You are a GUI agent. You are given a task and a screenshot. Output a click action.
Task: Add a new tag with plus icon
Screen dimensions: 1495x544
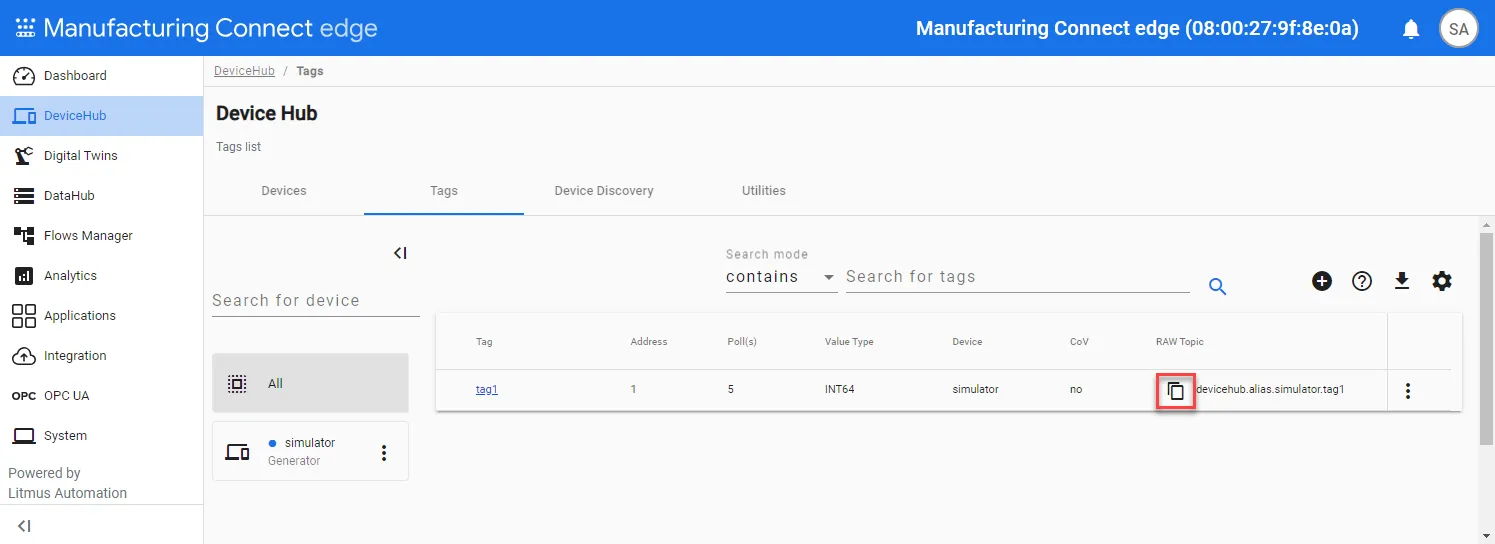point(1322,281)
